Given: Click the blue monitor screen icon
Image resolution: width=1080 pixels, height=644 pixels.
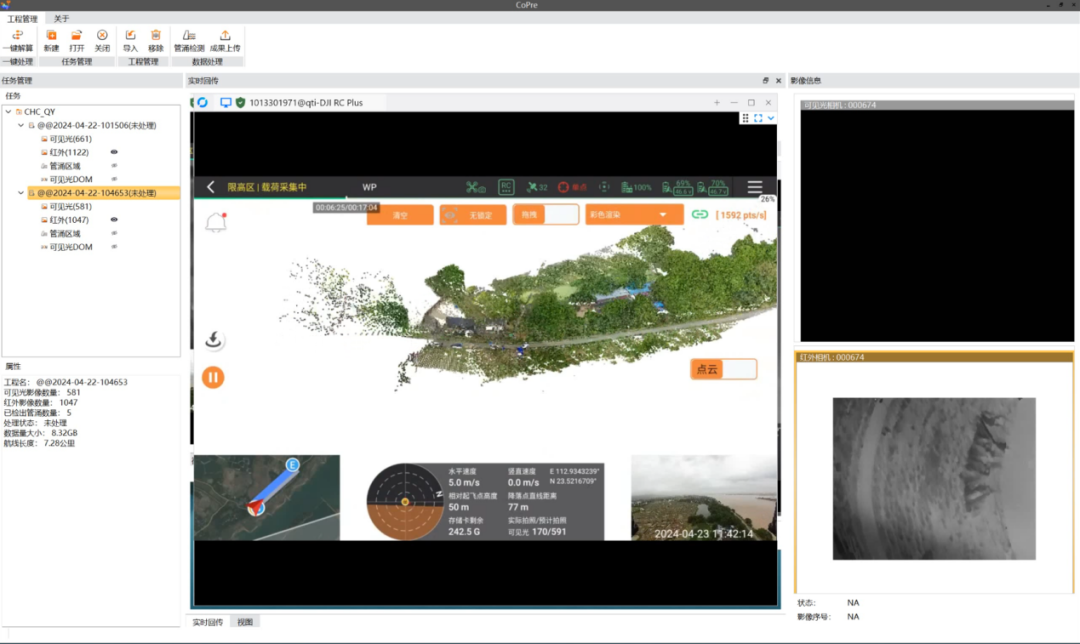Looking at the screenshot, I should [x=225, y=103].
